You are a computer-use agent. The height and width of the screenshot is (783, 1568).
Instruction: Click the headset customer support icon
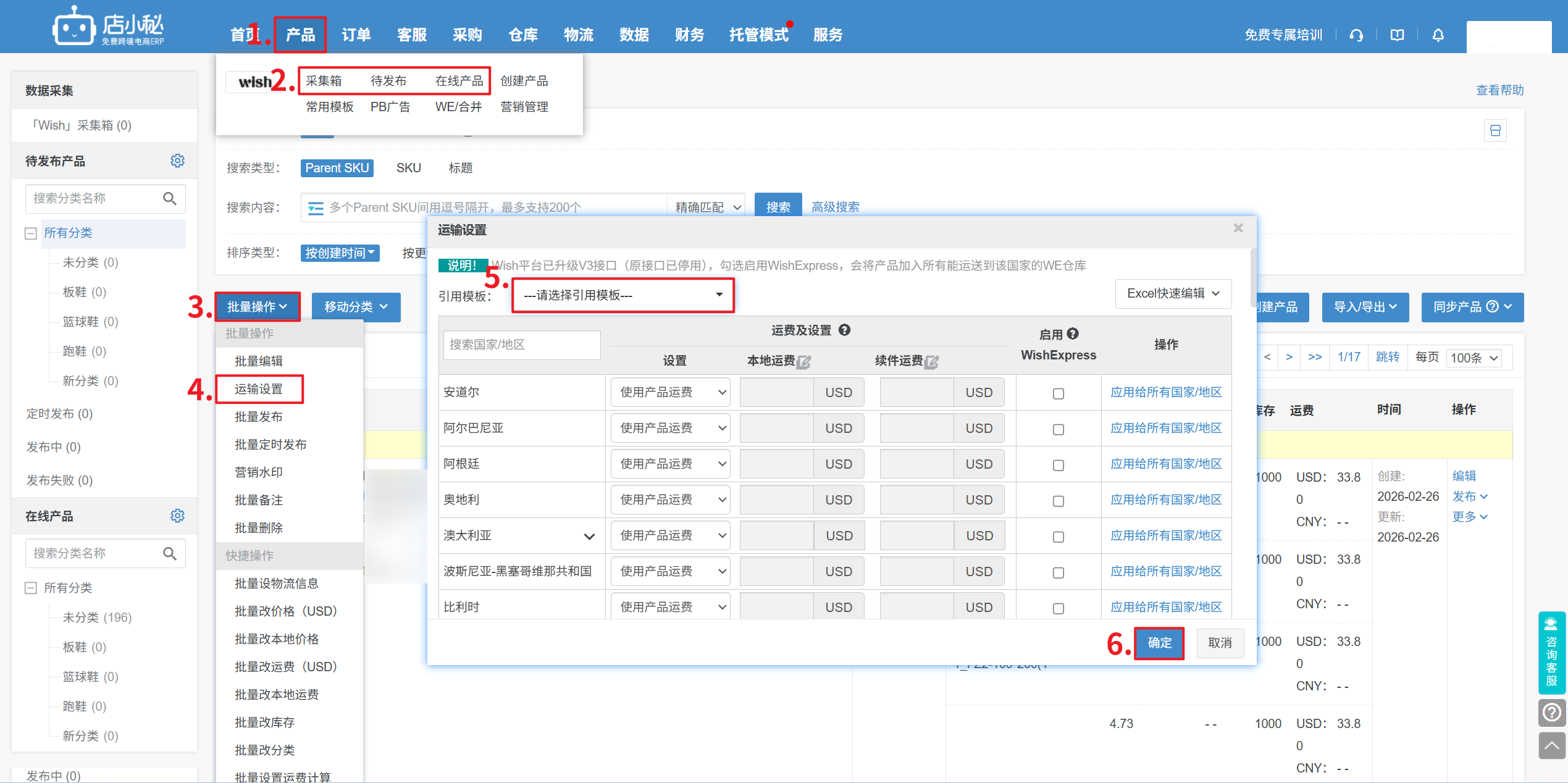(x=1356, y=35)
